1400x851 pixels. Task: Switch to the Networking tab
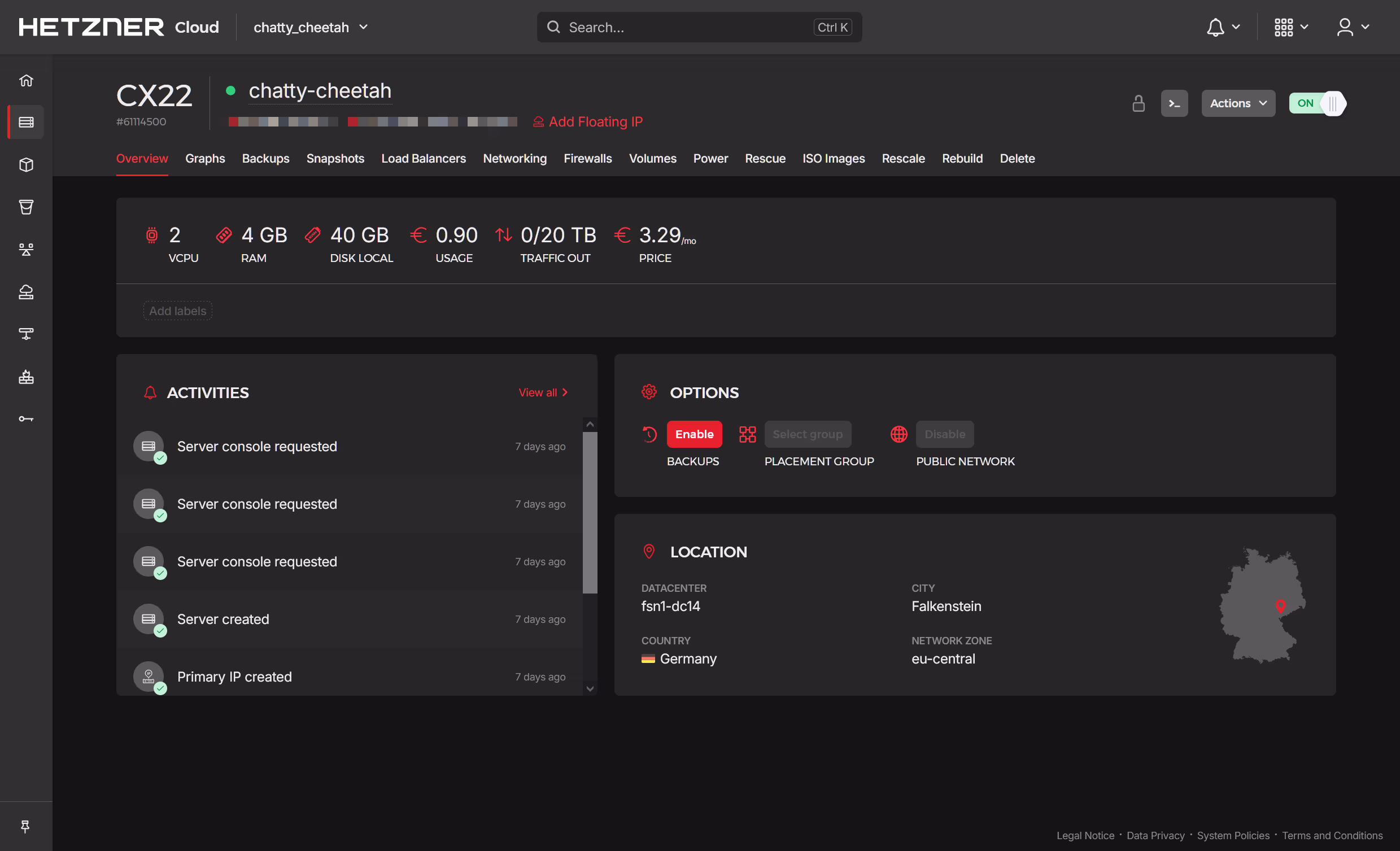tap(514, 159)
